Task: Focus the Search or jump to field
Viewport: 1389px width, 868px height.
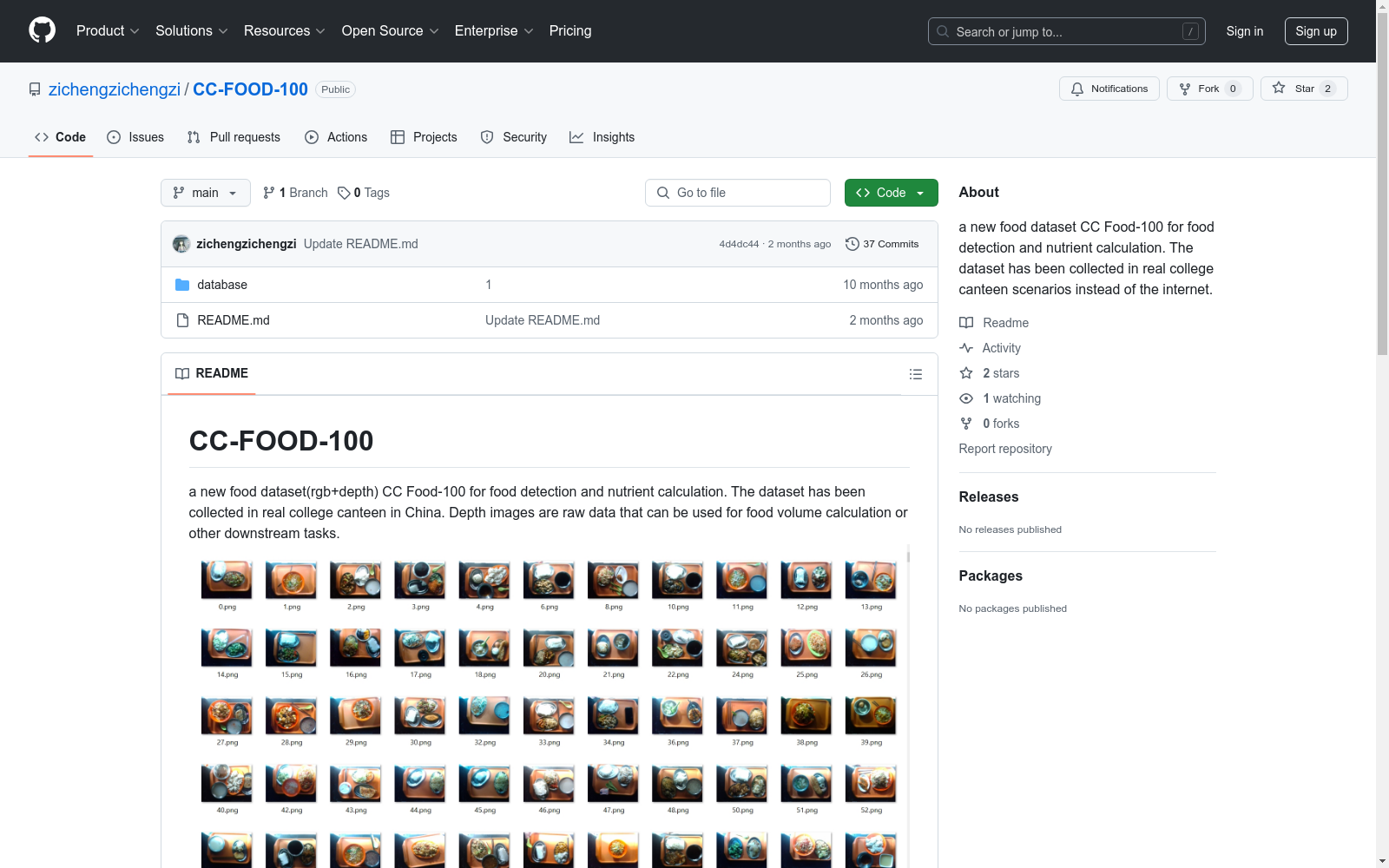Action: point(1066,31)
